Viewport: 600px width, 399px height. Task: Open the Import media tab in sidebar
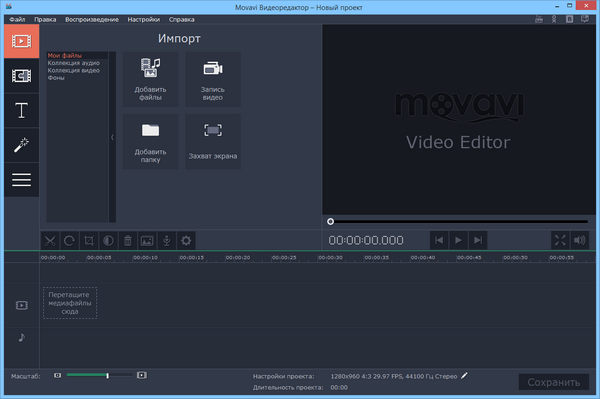21,41
